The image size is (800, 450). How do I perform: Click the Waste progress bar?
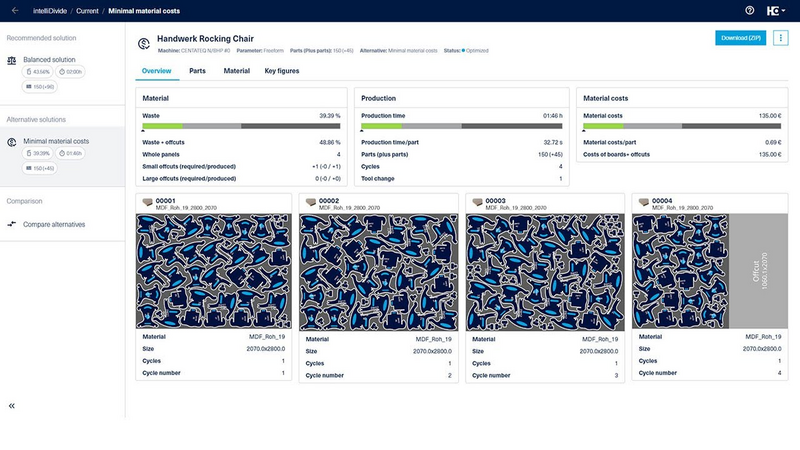[241, 126]
